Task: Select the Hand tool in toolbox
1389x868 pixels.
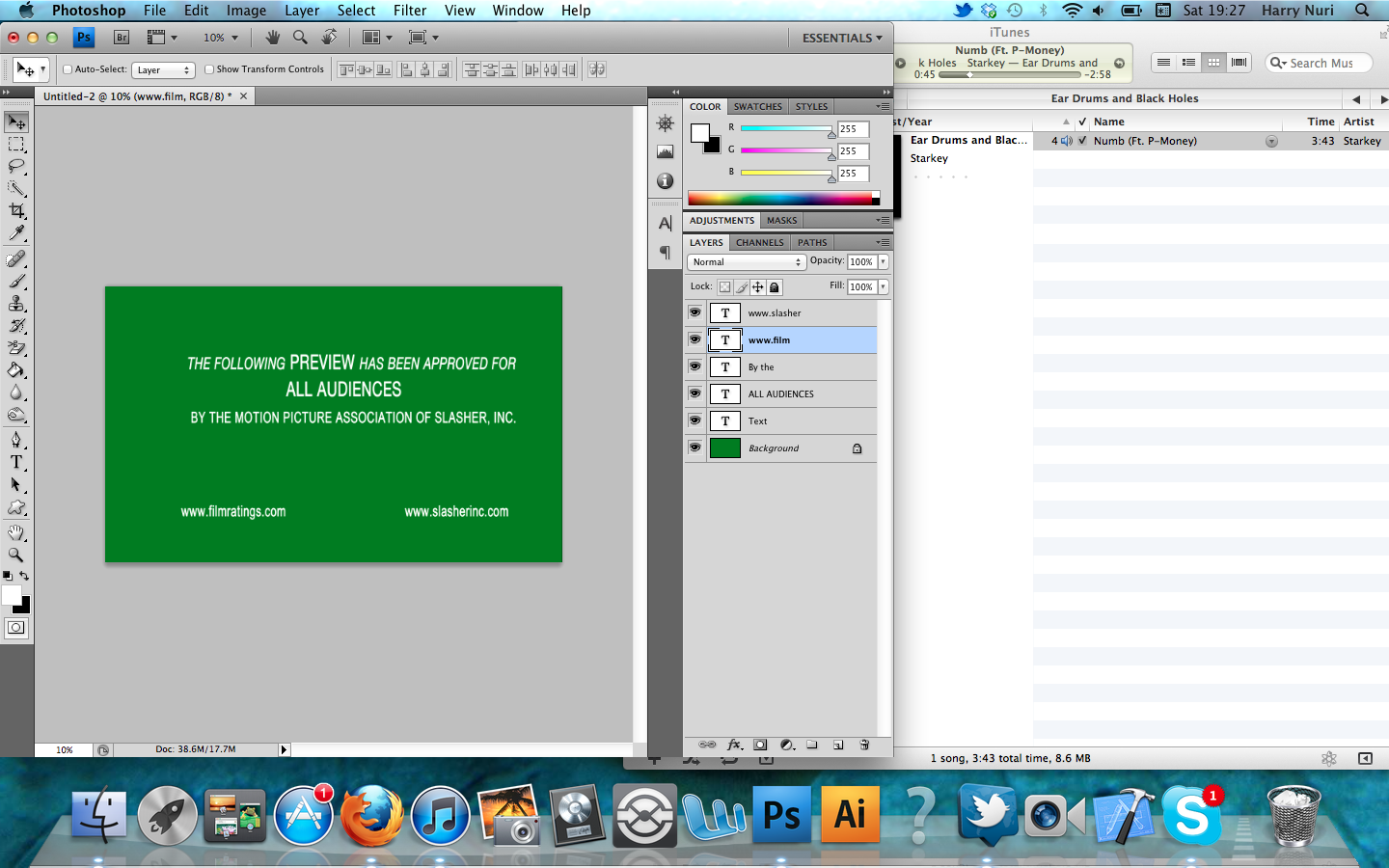Action: (16, 533)
